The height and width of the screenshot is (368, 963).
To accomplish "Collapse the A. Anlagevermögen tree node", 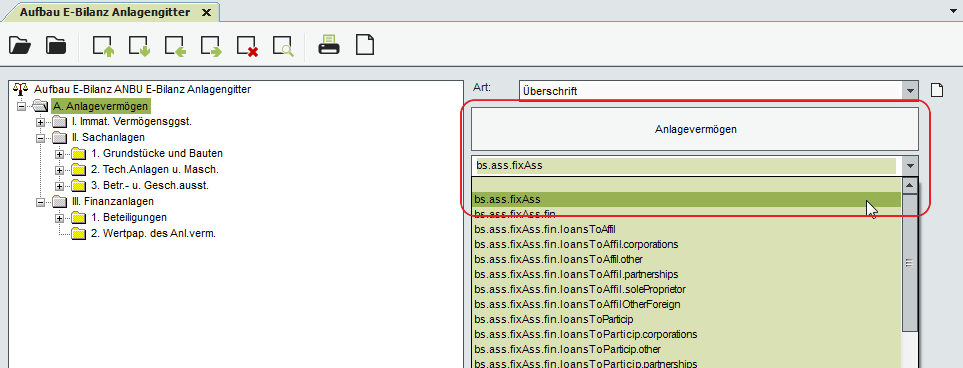I will pos(22,106).
